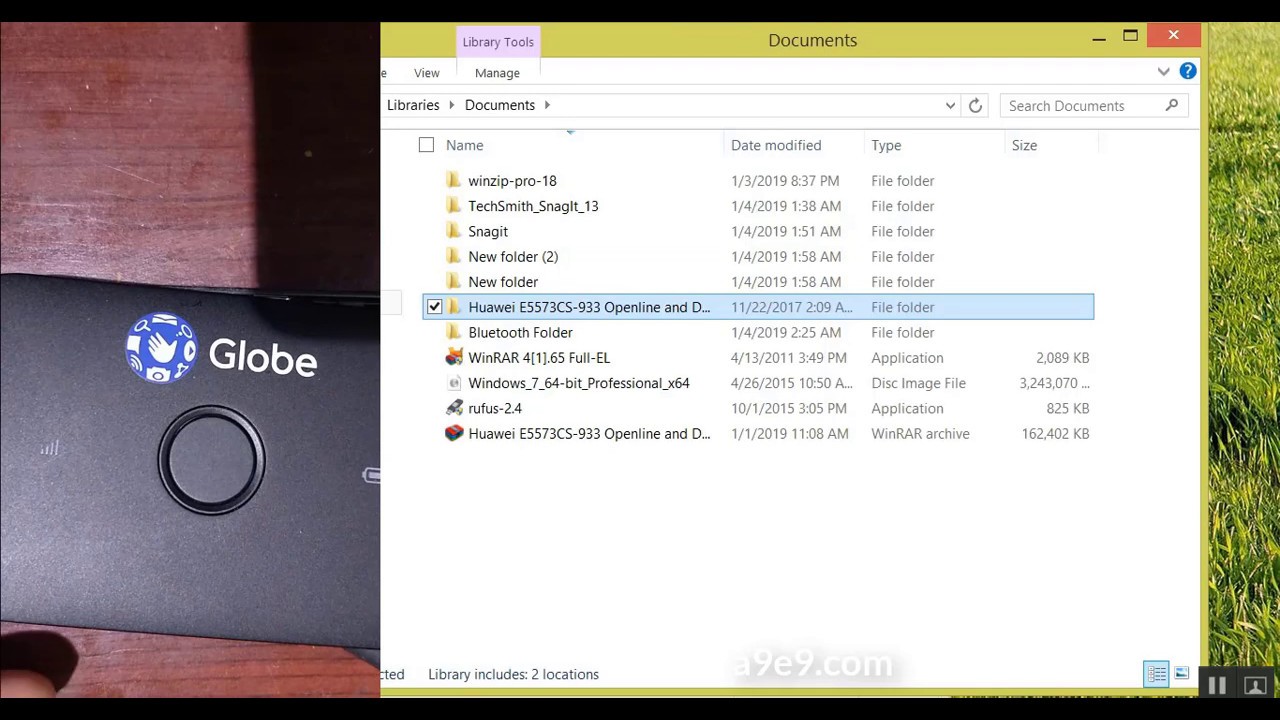Sort by Date modified column
This screenshot has width=1280, height=720.
776,145
